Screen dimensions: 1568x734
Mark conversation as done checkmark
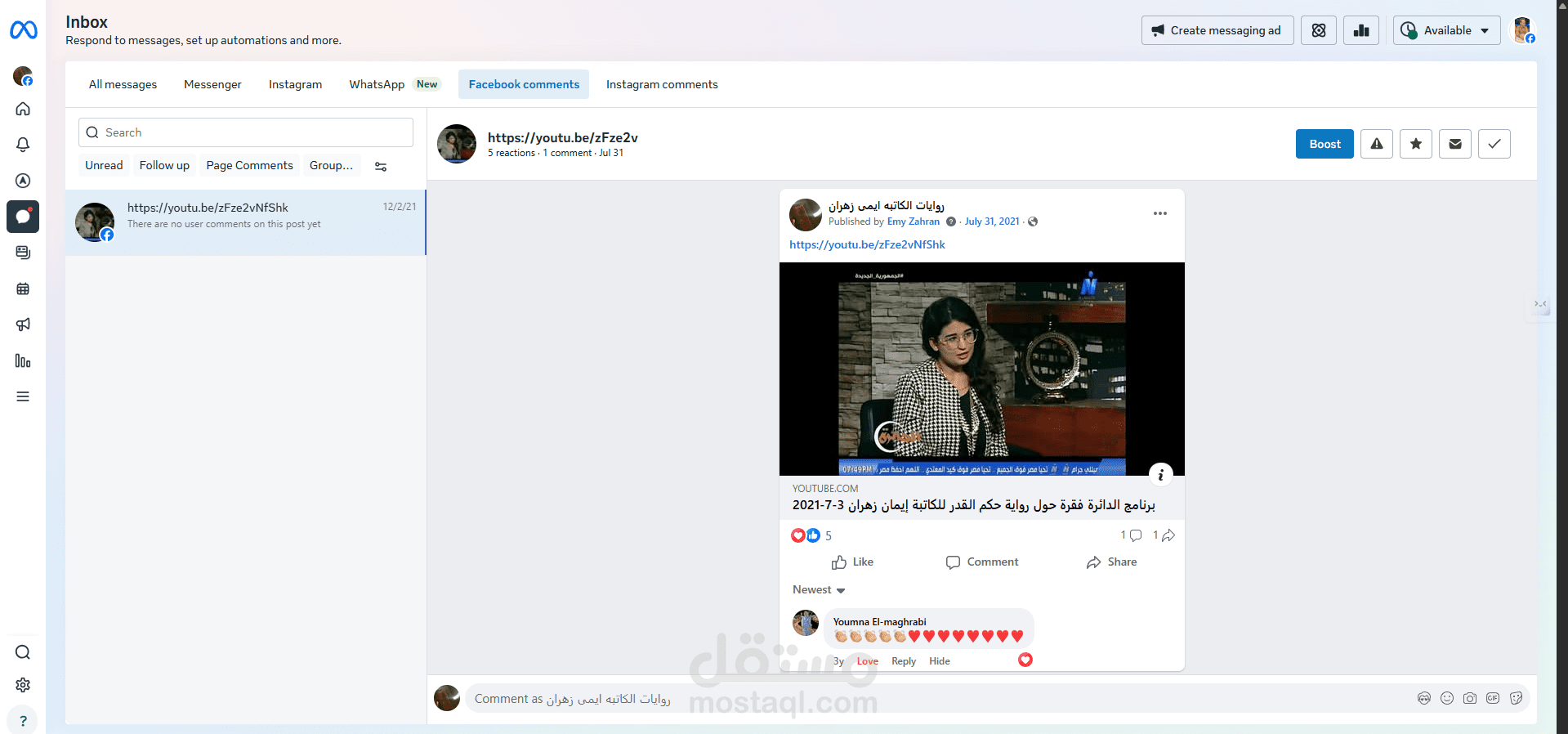pyautogui.click(x=1494, y=144)
